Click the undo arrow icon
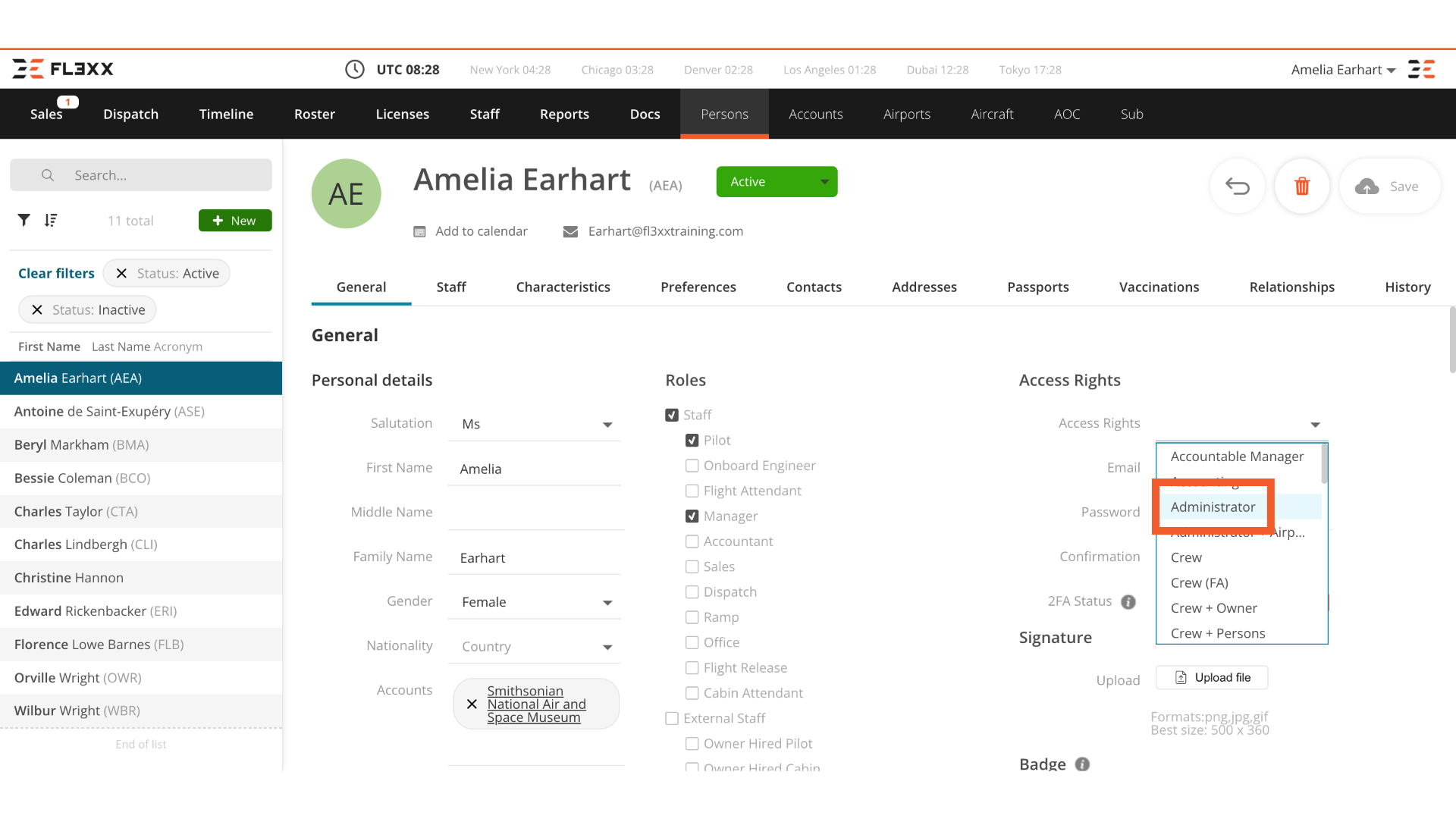1456x819 pixels. 1238,186
